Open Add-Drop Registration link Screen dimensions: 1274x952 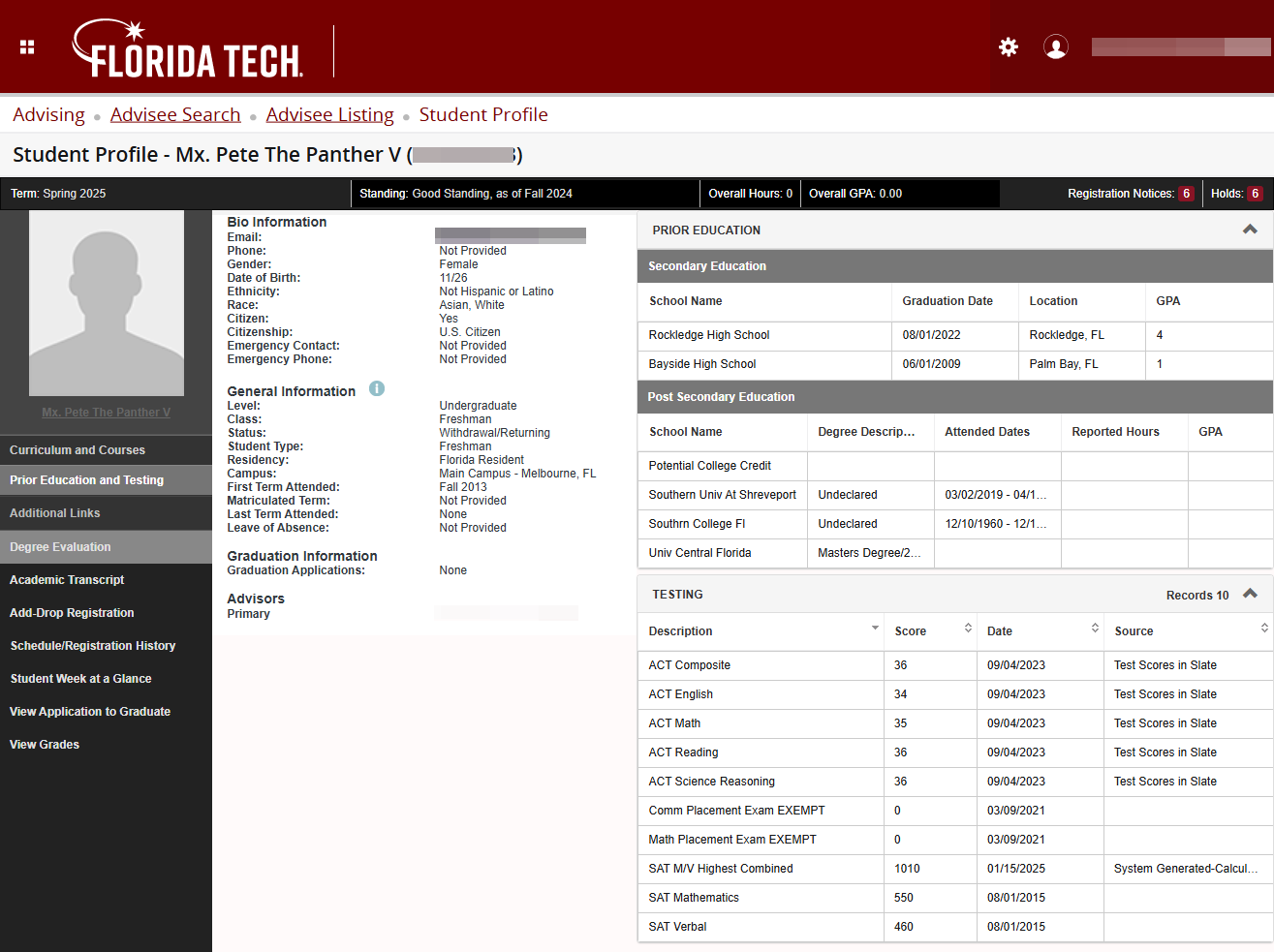[72, 613]
